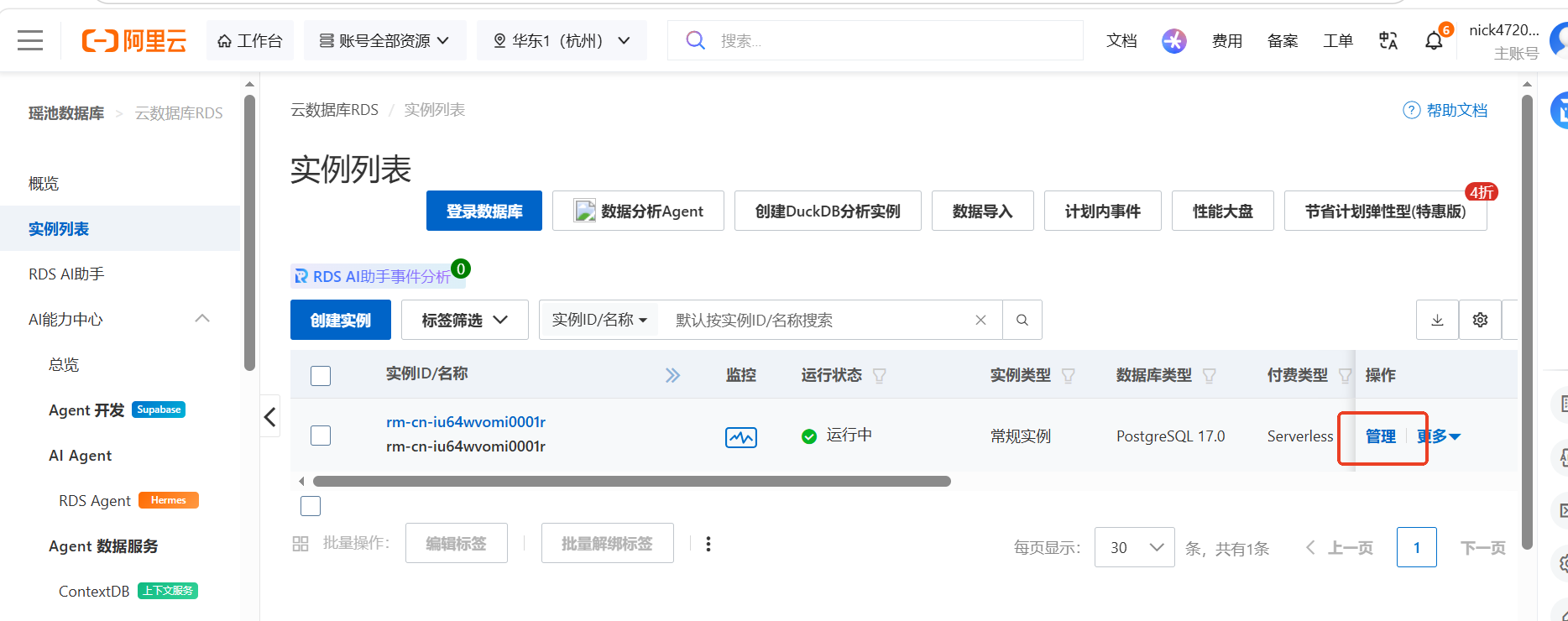This screenshot has height=621, width=1568.
Task: Open the Scheduled Events button
Action: [1103, 211]
